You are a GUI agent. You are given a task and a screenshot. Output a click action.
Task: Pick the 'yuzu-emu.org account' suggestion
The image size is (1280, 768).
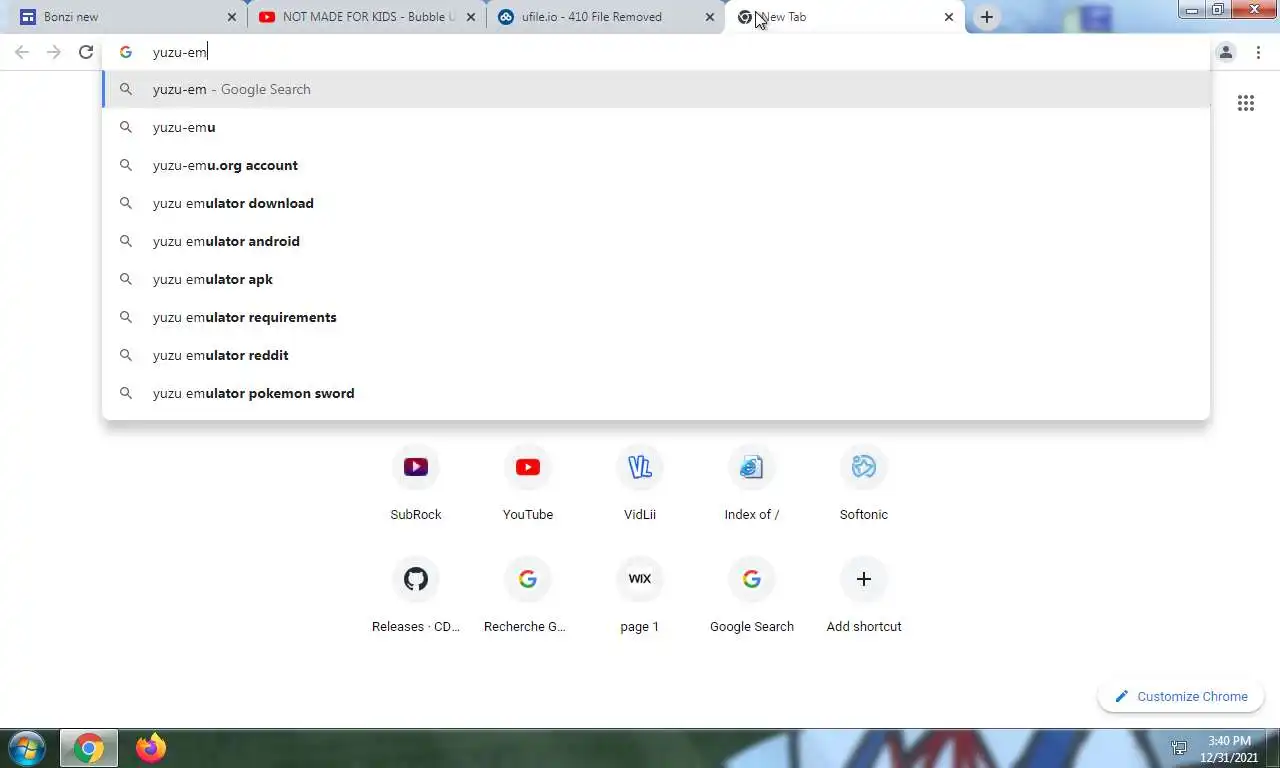click(x=656, y=165)
